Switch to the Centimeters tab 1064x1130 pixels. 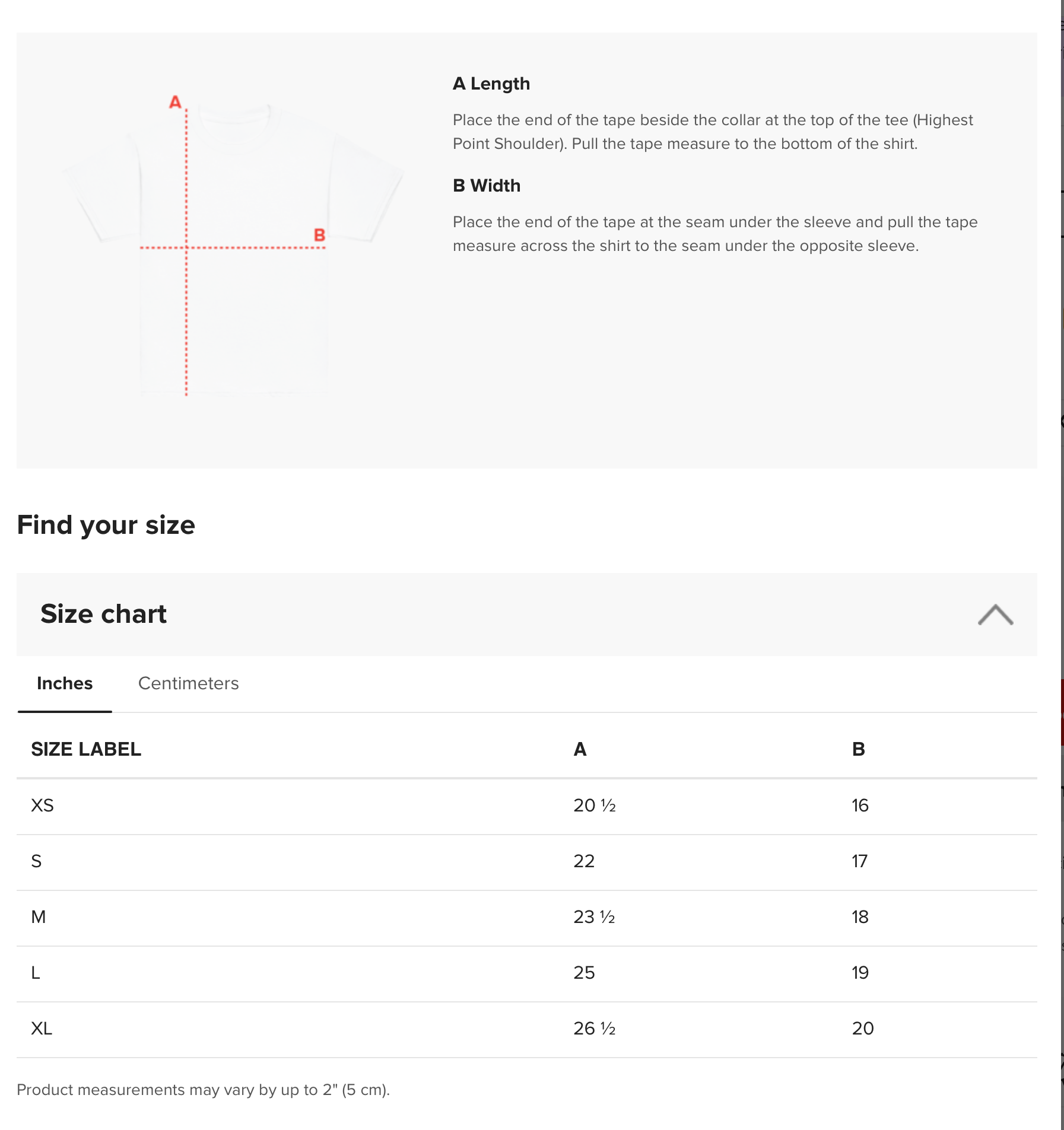[x=188, y=683]
